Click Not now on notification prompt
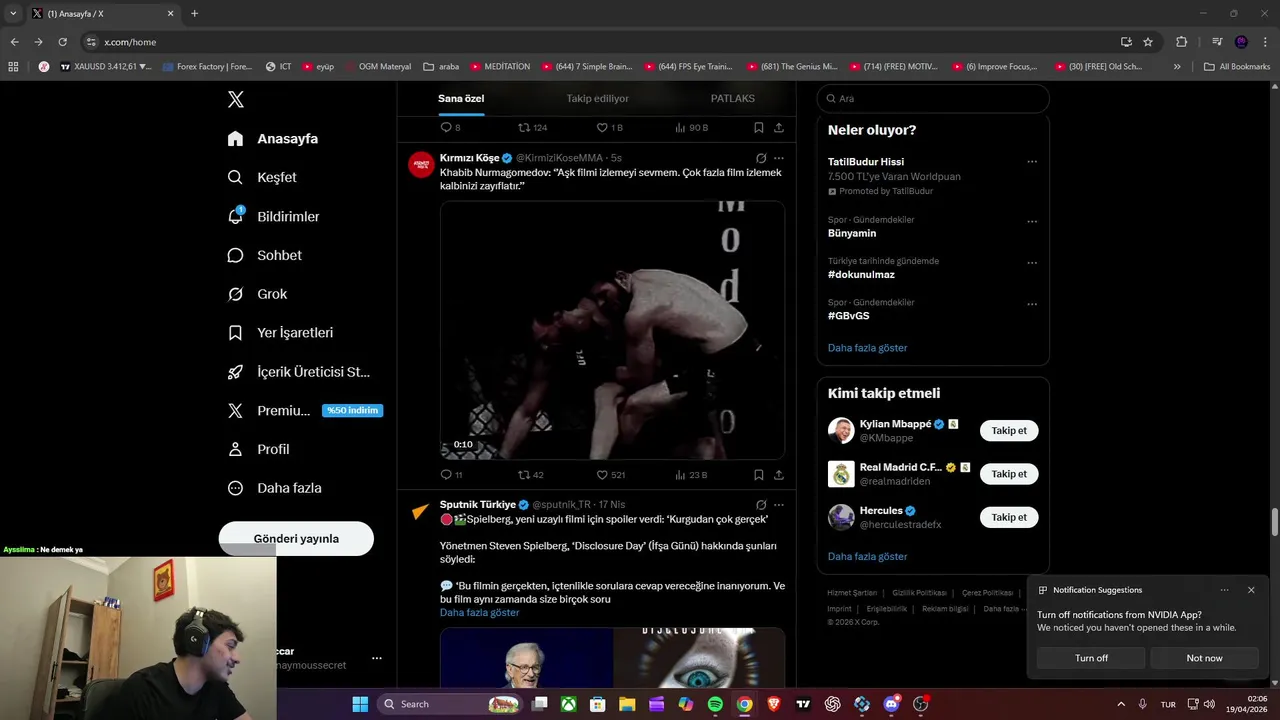Screen dimensions: 1280x720 1204,658
